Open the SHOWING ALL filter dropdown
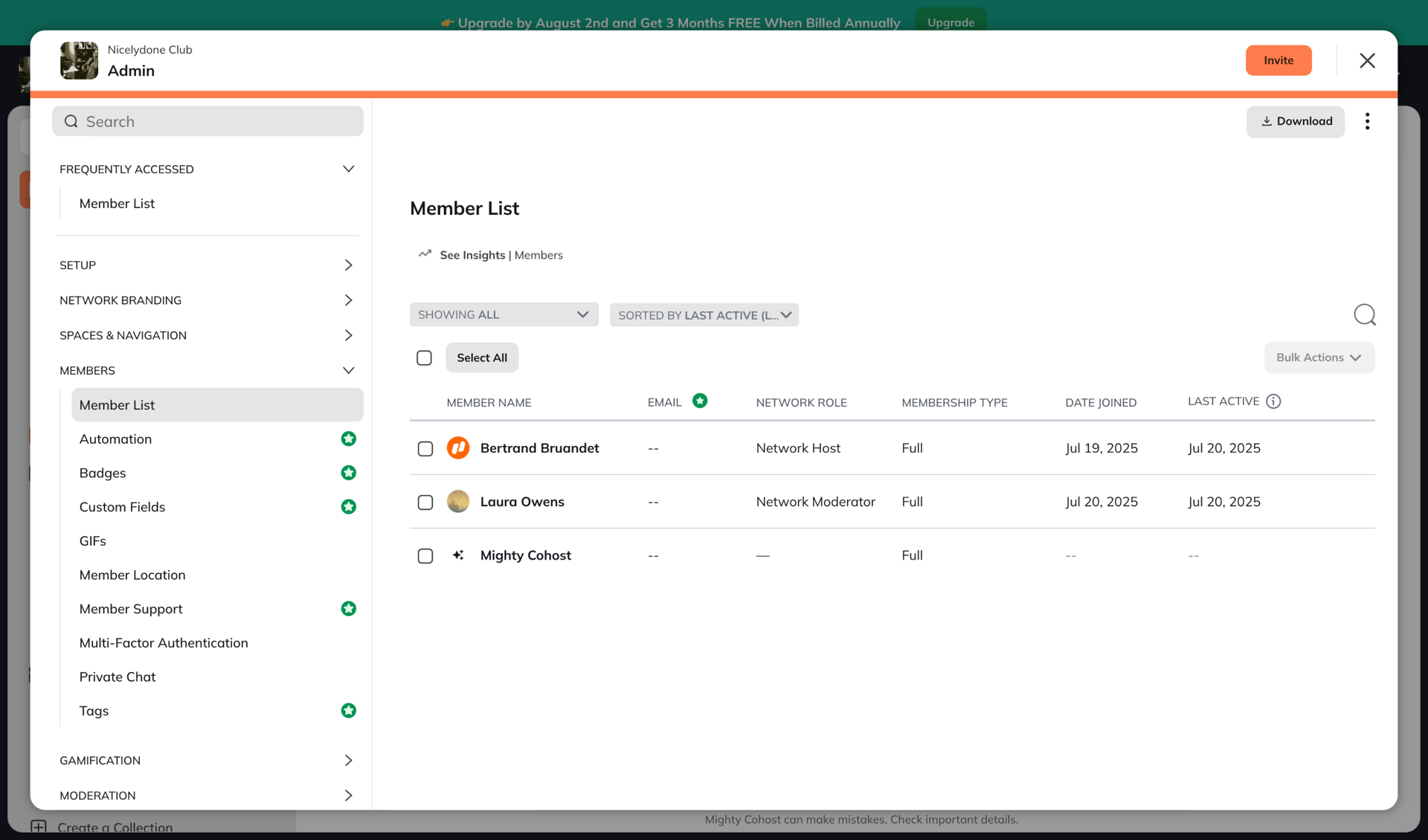 pos(504,314)
